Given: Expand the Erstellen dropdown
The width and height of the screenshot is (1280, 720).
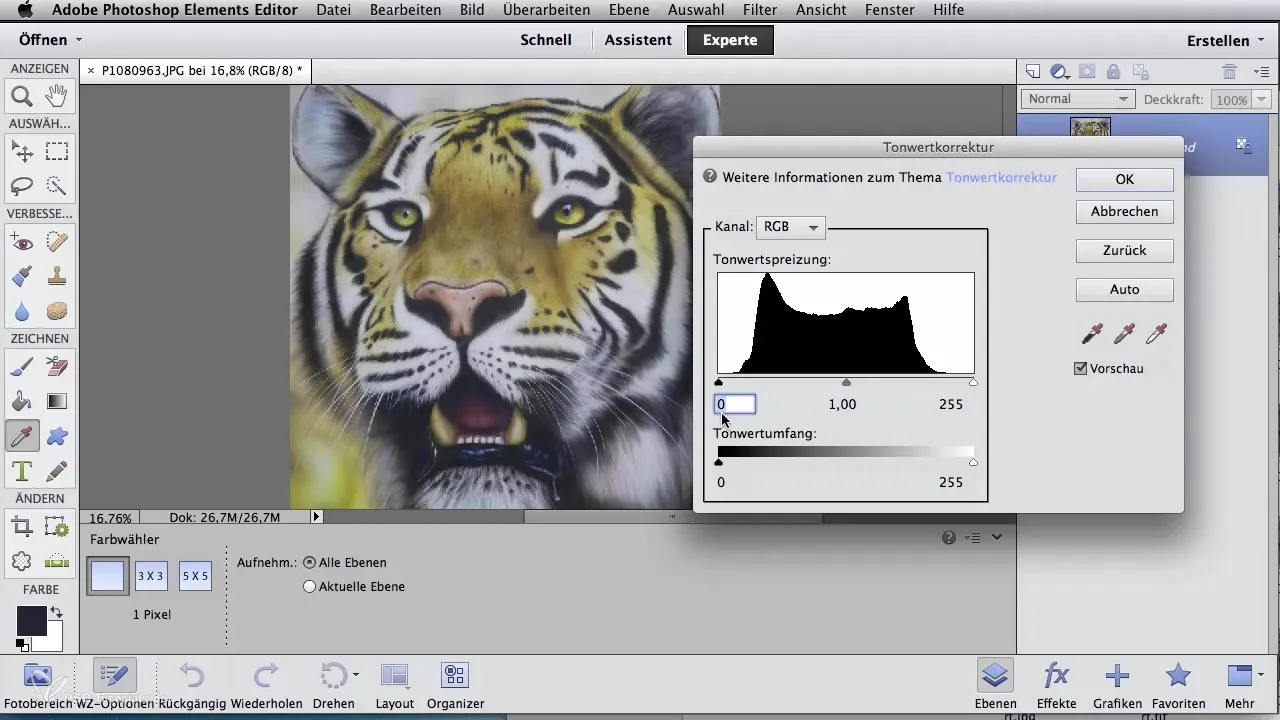Looking at the screenshot, I should [1225, 41].
